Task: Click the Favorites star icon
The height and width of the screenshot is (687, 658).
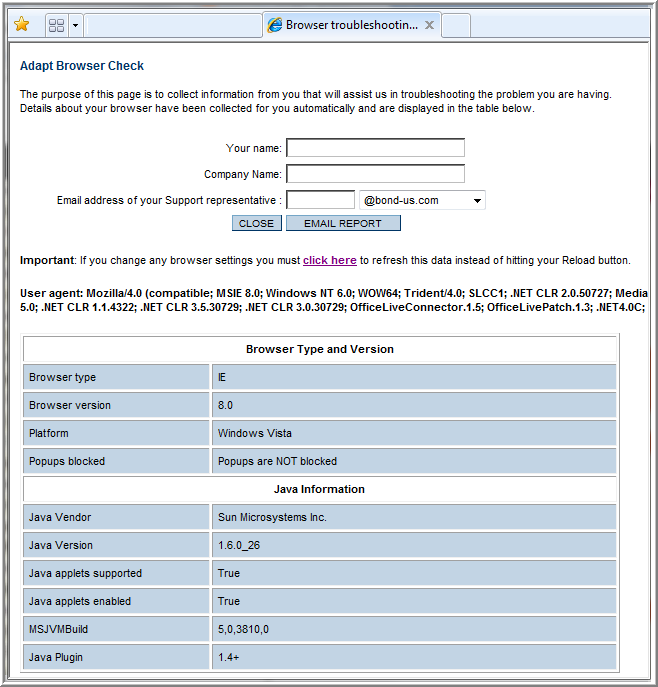Action: [21, 24]
